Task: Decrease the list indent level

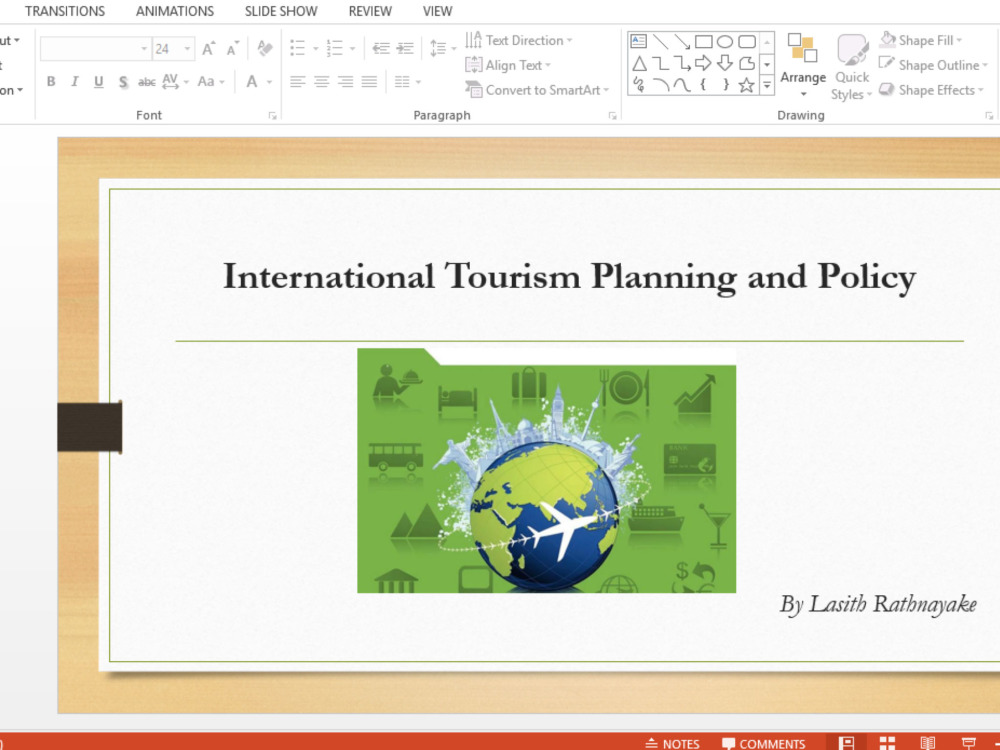Action: 381,48
